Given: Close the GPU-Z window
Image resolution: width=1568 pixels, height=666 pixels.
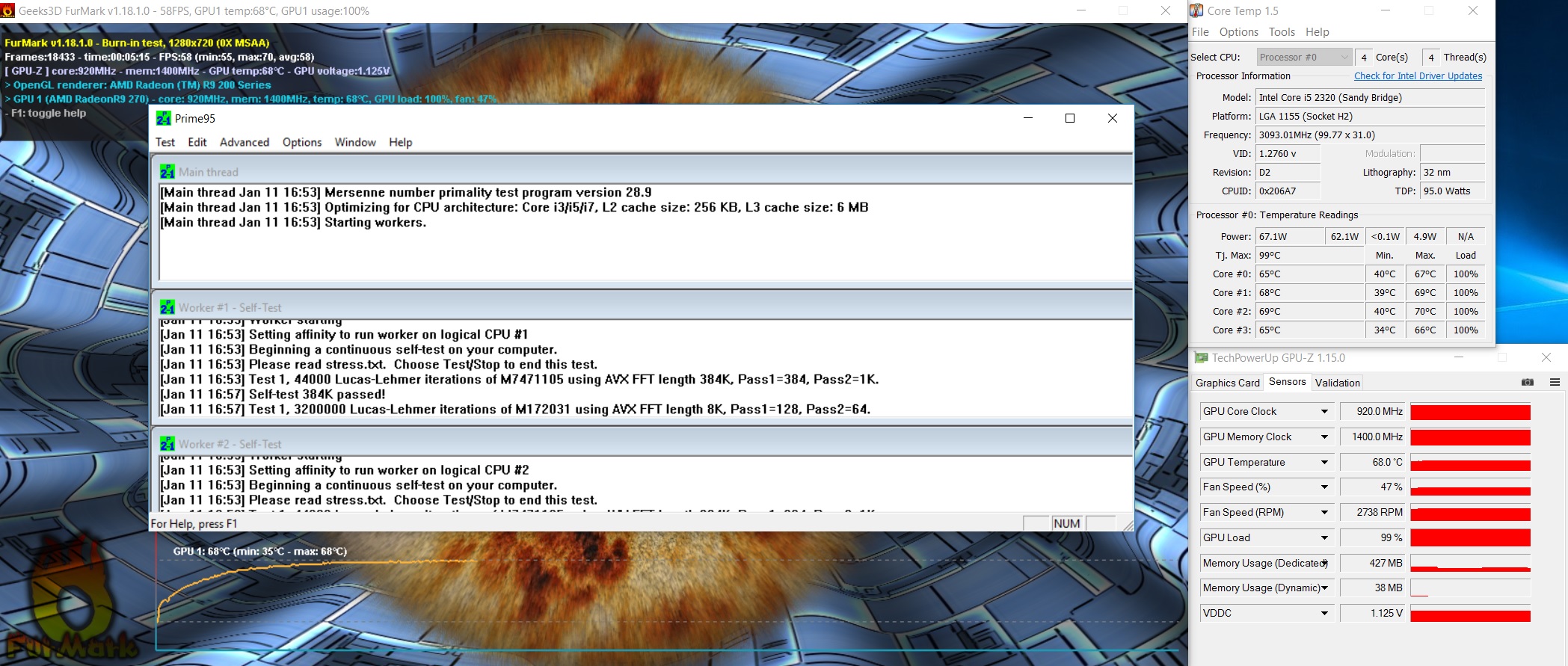Looking at the screenshot, I should (x=1546, y=357).
